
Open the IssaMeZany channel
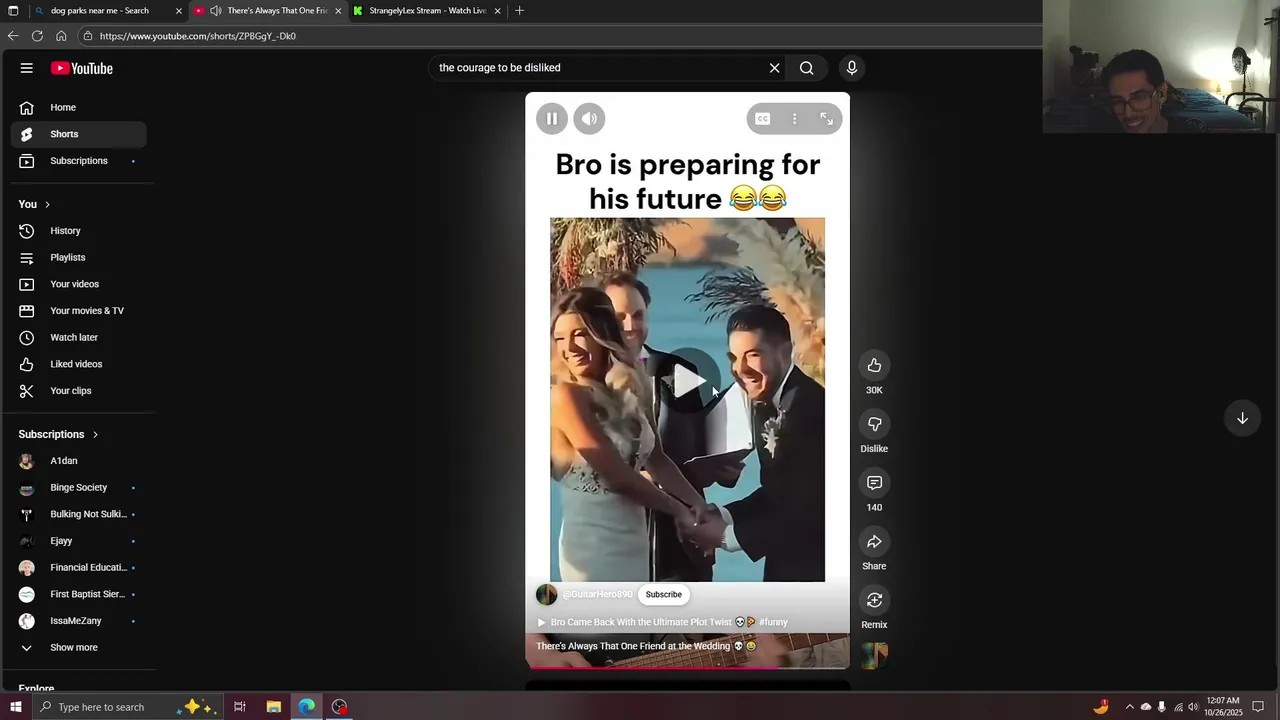point(78,621)
